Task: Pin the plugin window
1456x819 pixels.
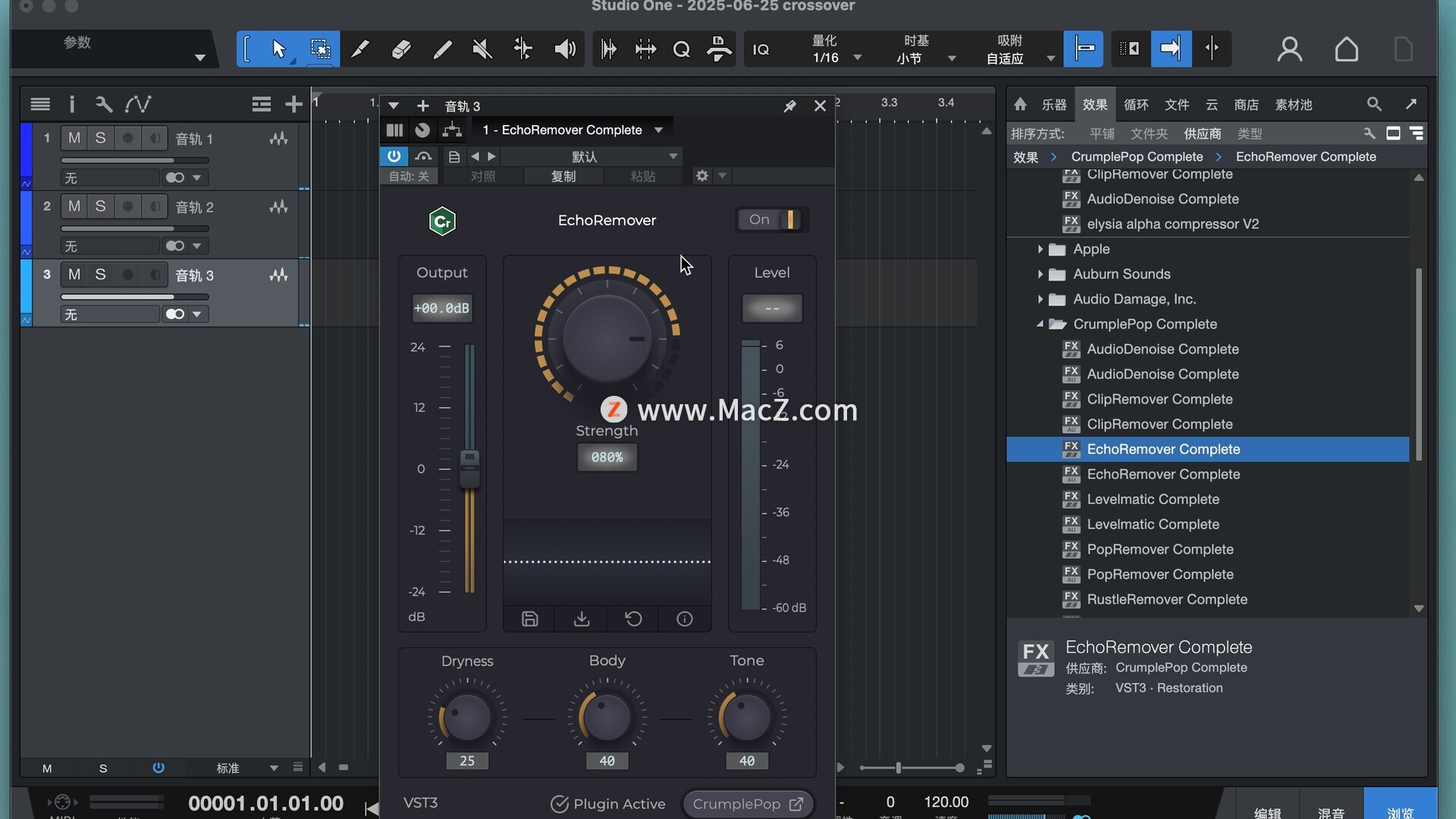Action: click(789, 106)
